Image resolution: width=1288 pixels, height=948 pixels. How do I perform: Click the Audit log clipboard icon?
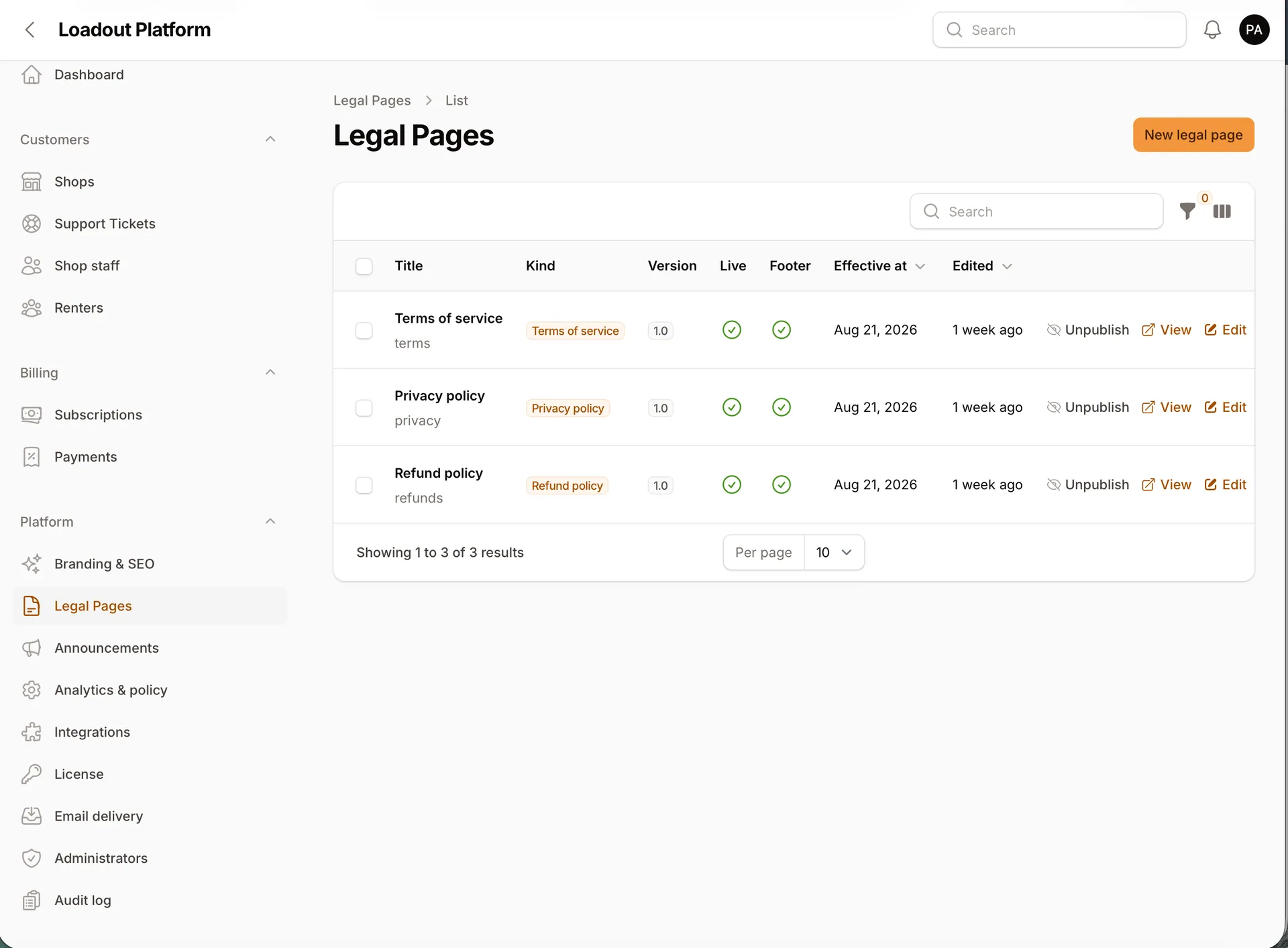coord(32,900)
